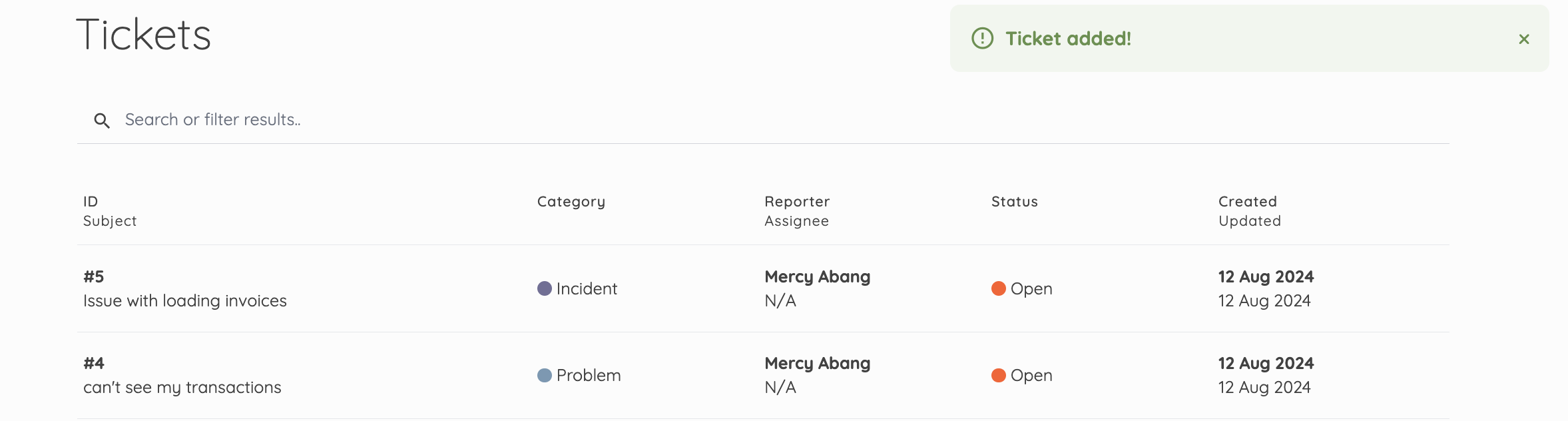
Task: Focus the Search or filter results field
Action: point(763,120)
